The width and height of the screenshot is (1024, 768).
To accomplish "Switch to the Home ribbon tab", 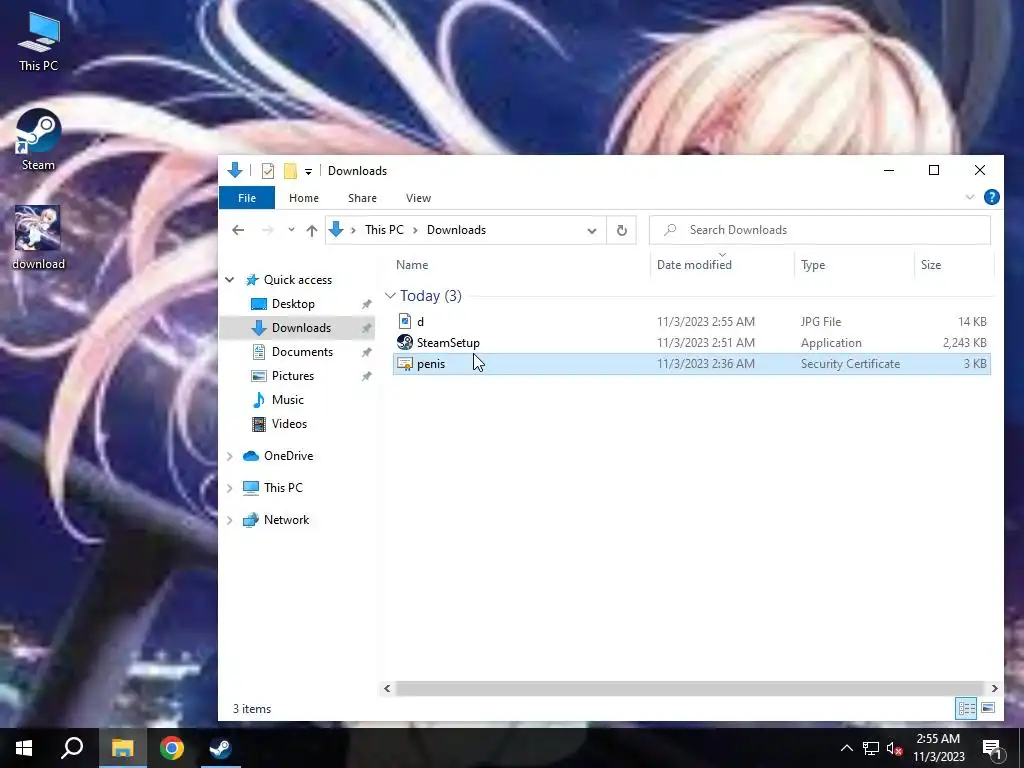I will (304, 198).
